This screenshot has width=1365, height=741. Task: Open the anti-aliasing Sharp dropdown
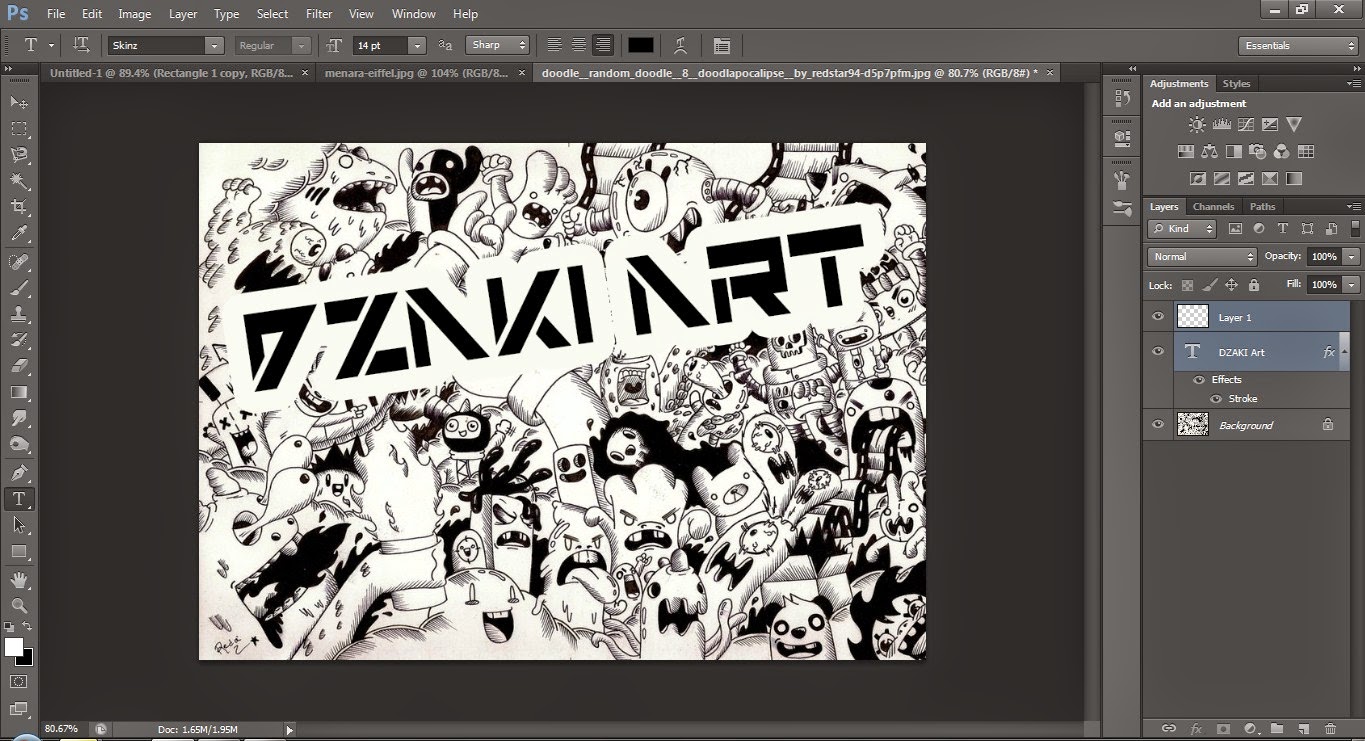click(498, 45)
